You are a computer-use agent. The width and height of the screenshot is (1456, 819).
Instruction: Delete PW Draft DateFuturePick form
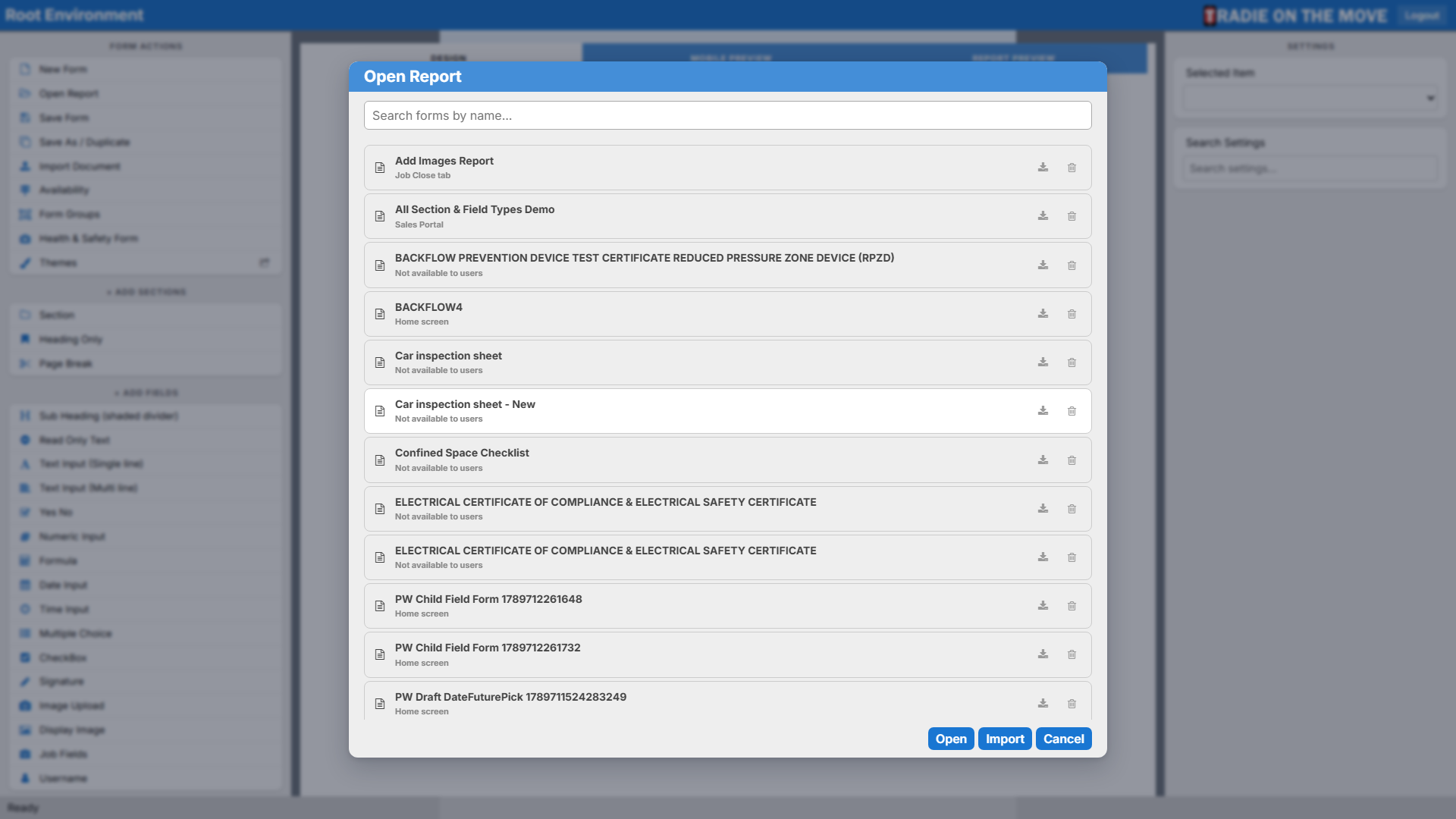(x=1072, y=704)
